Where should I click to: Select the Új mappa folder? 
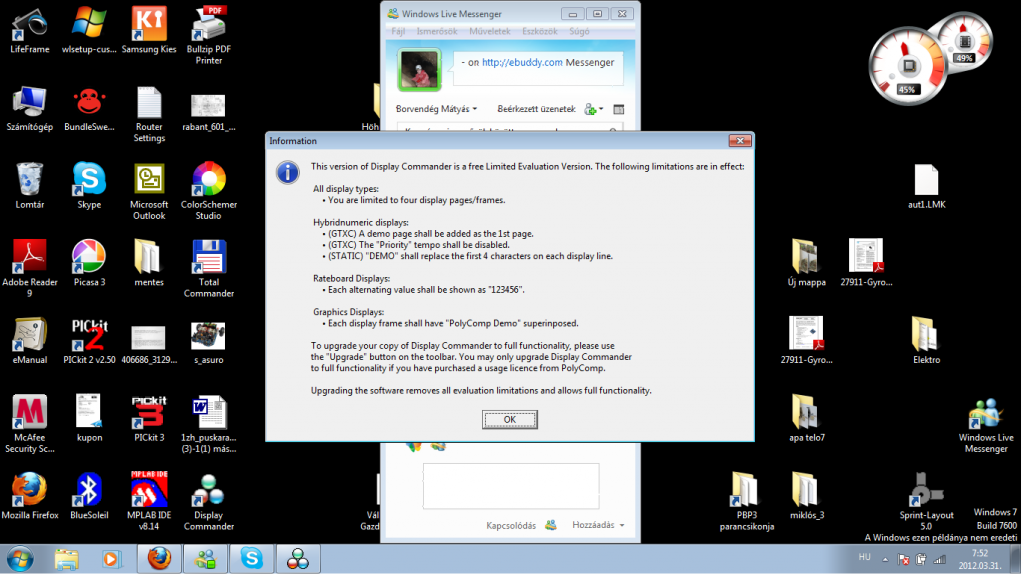(807, 263)
